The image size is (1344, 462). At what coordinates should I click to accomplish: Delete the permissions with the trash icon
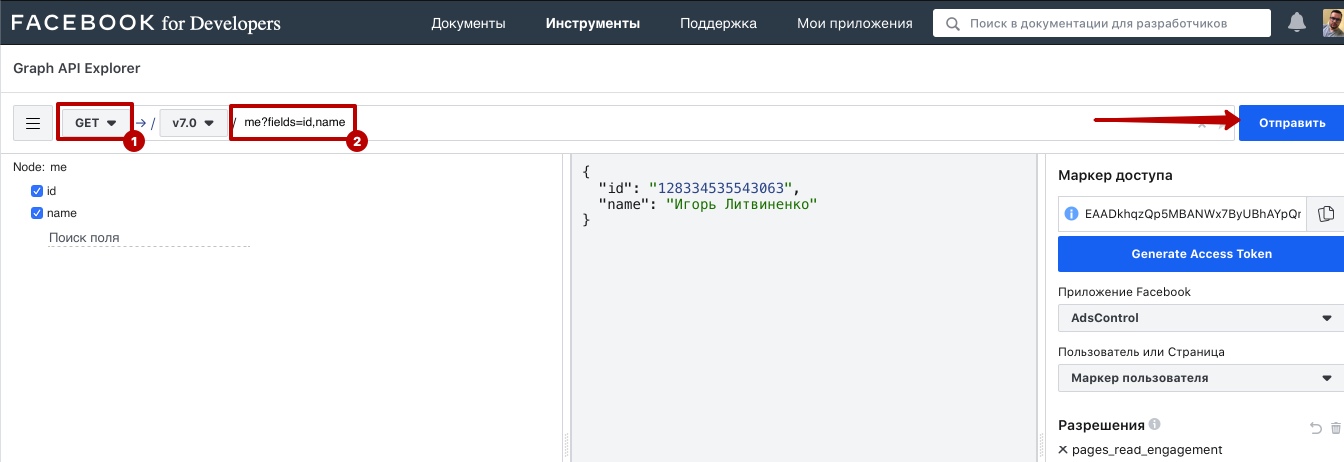[1336, 428]
